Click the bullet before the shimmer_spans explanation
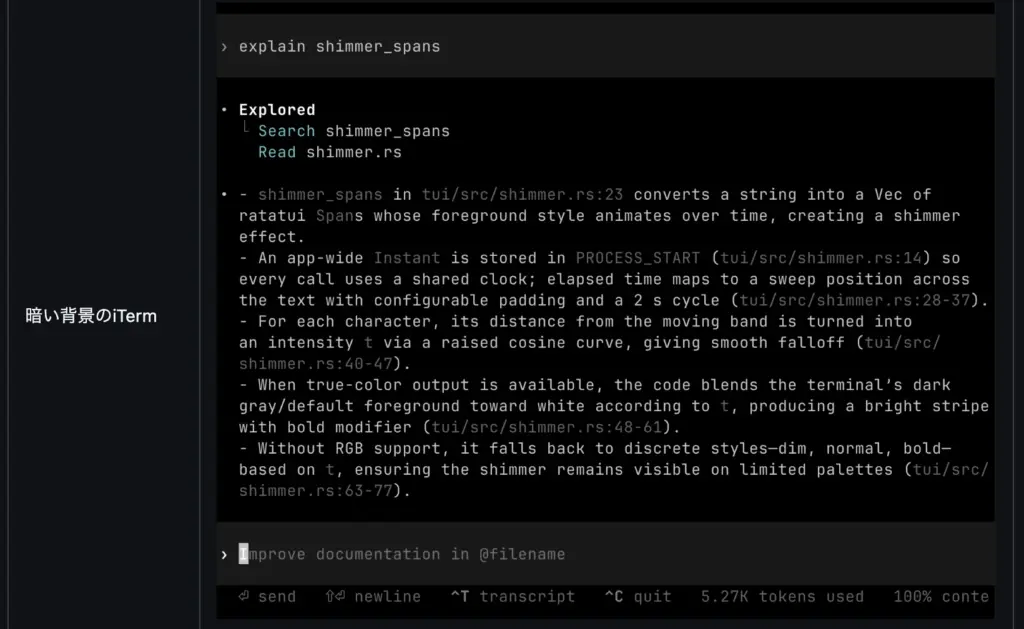 (225, 194)
